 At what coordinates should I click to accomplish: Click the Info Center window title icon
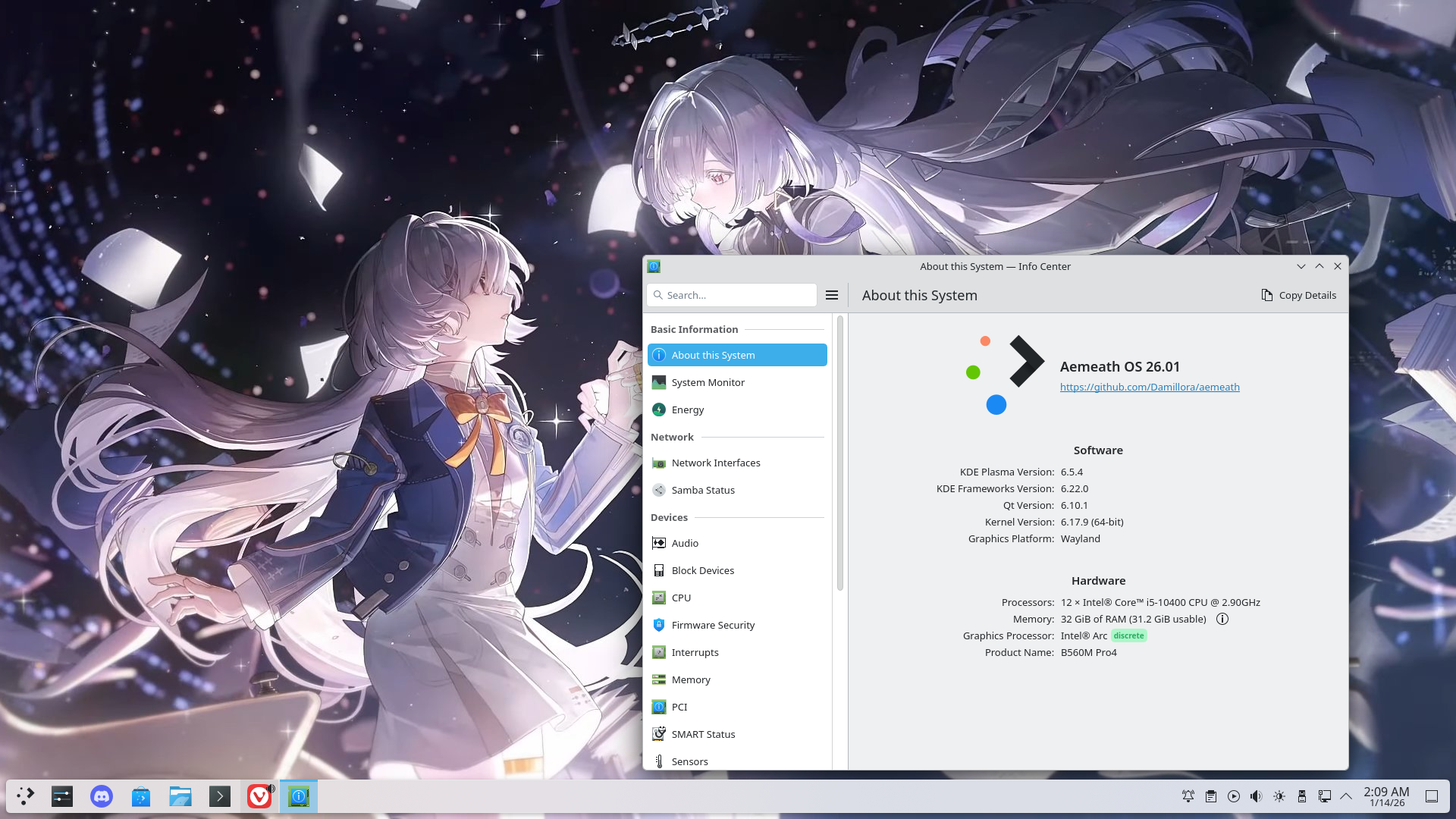click(x=654, y=266)
